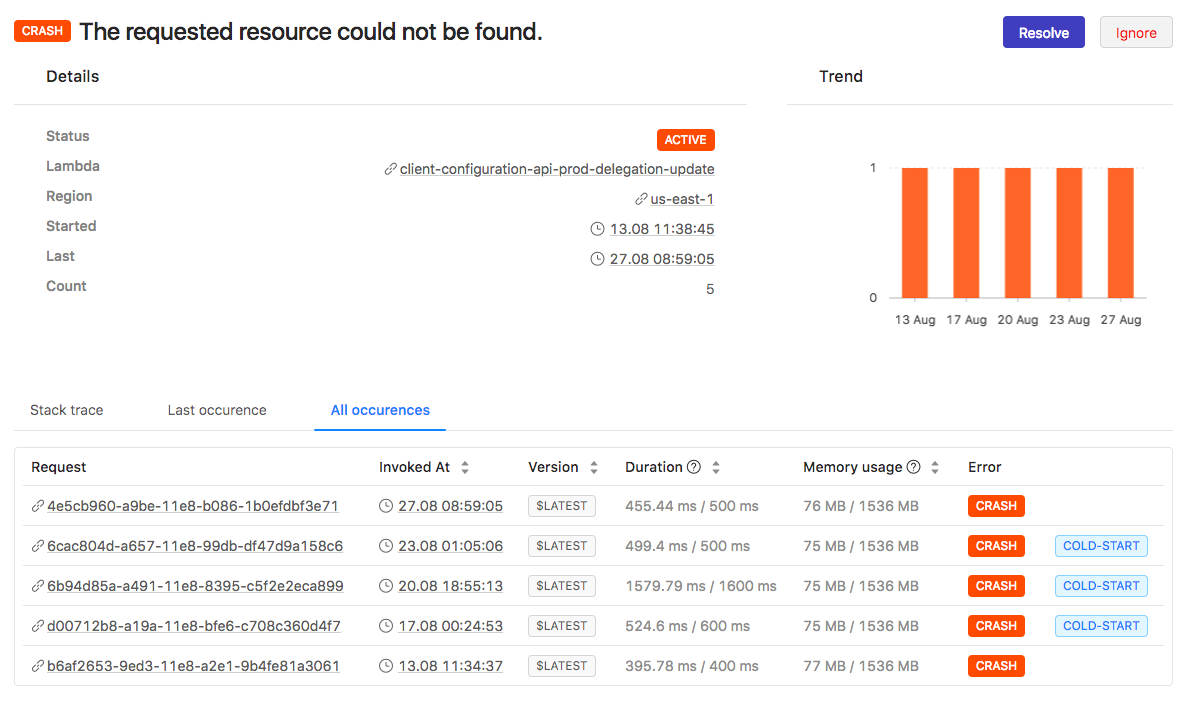Open the Last occurence tab
1192x706 pixels.
click(x=217, y=410)
